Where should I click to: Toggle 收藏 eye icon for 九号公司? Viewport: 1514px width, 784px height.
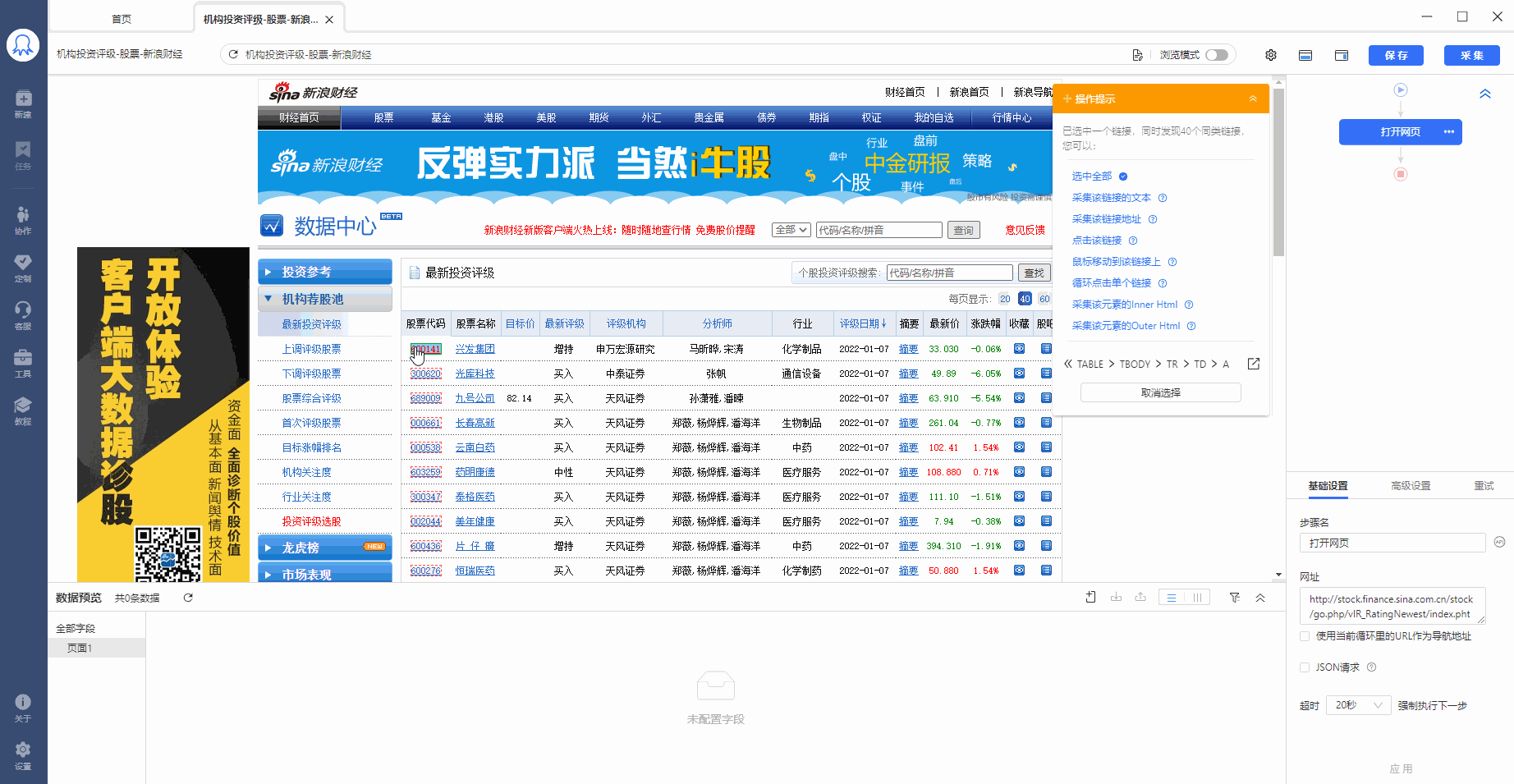1019,398
